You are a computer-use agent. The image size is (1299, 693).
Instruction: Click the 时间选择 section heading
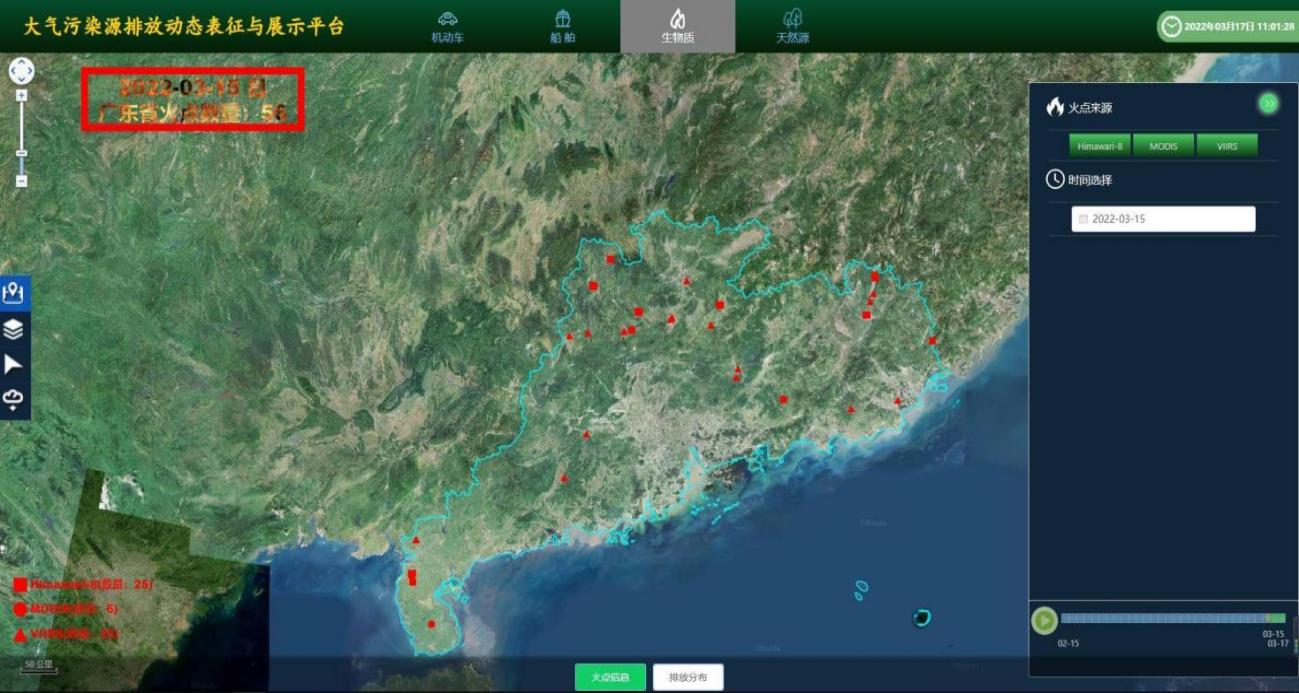pos(1090,180)
